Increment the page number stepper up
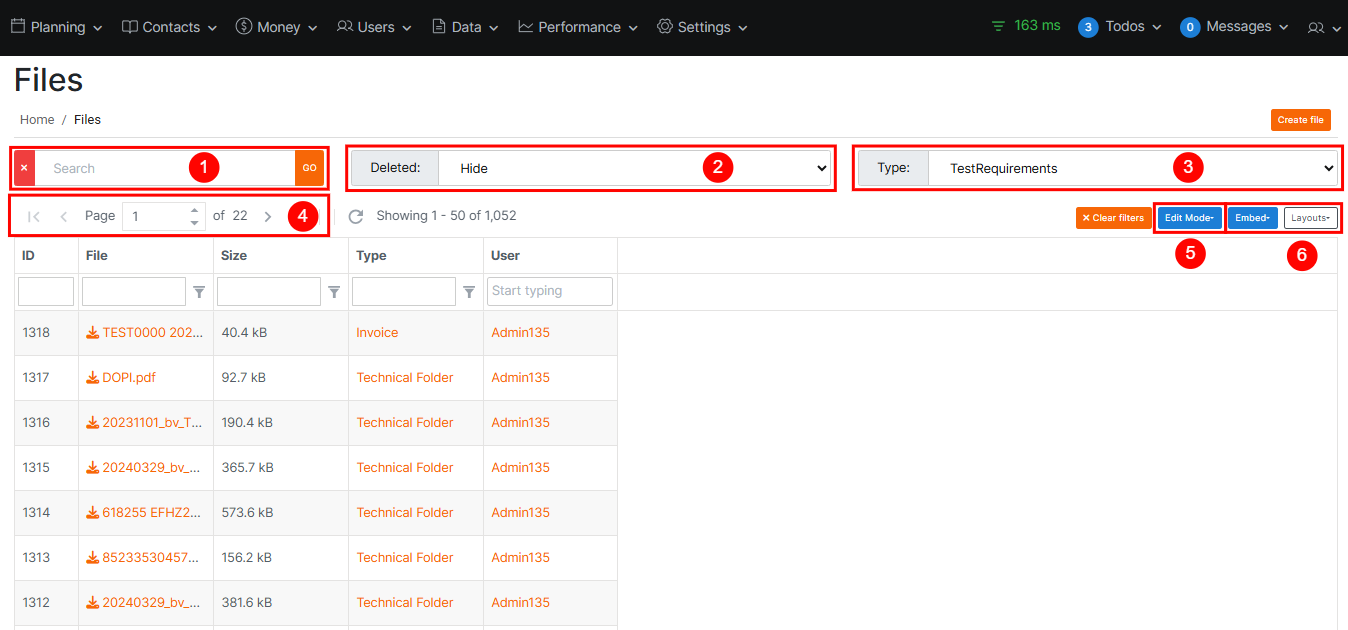 pos(194,210)
